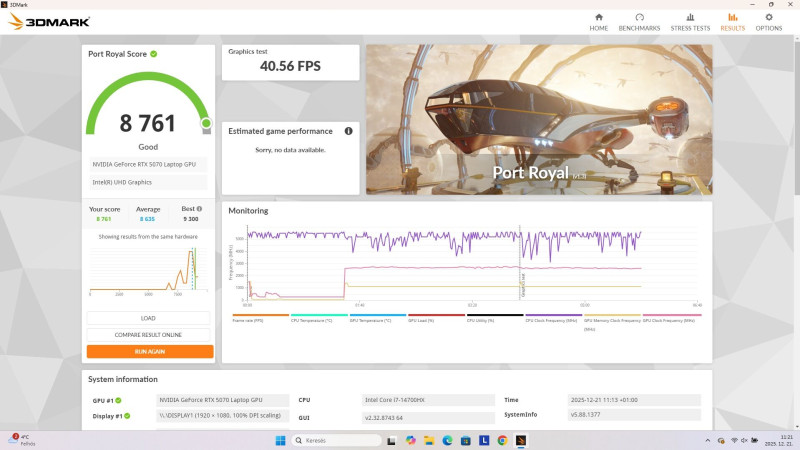Click the DISPLAY1 1920 × 1080 field
The height and width of the screenshot is (450, 800).
[x=222, y=415]
